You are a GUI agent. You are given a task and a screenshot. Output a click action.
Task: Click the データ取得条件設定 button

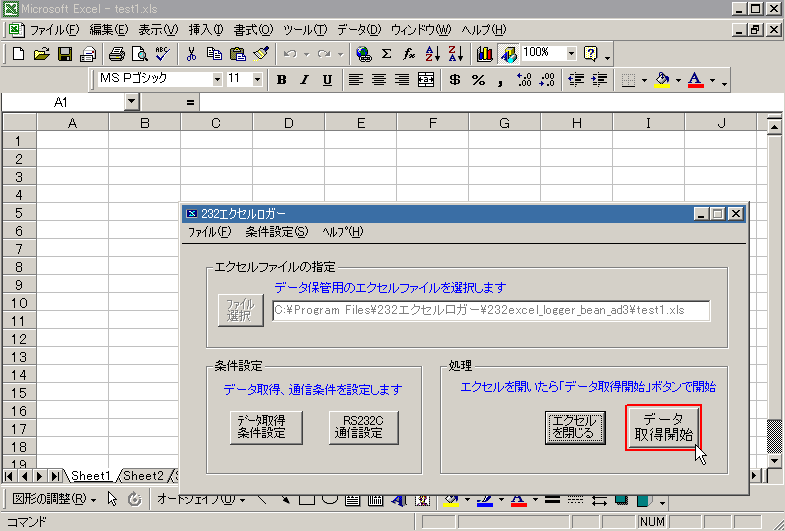(266, 427)
